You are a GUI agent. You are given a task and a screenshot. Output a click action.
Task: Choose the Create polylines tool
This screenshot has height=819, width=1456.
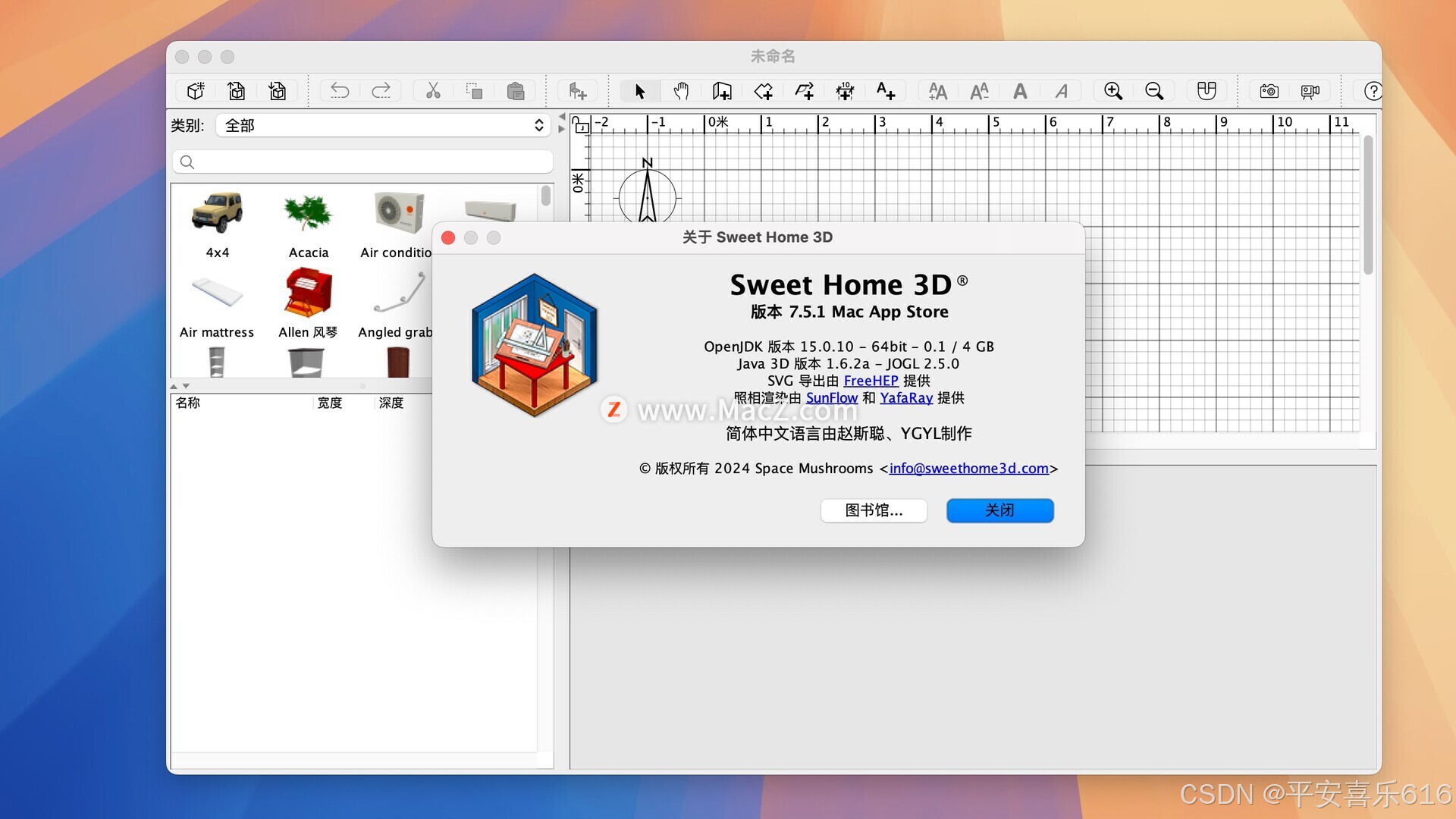[804, 91]
